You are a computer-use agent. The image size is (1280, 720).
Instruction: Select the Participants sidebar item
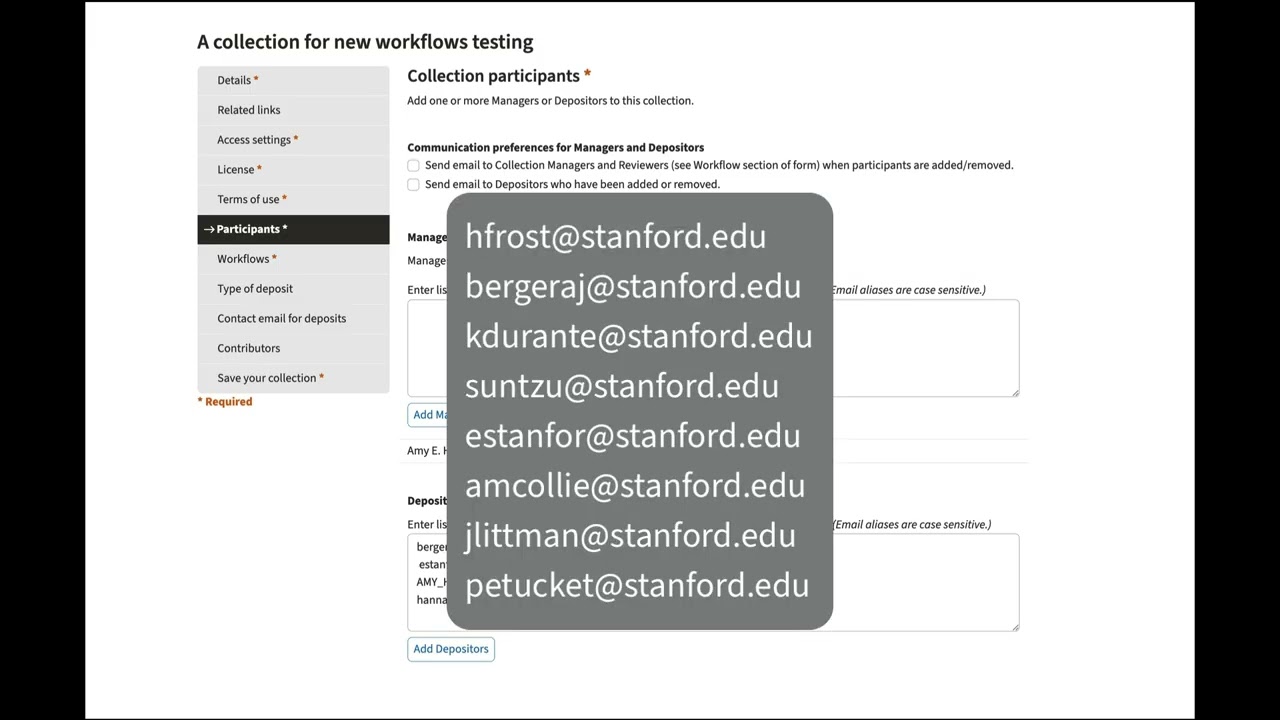point(293,229)
